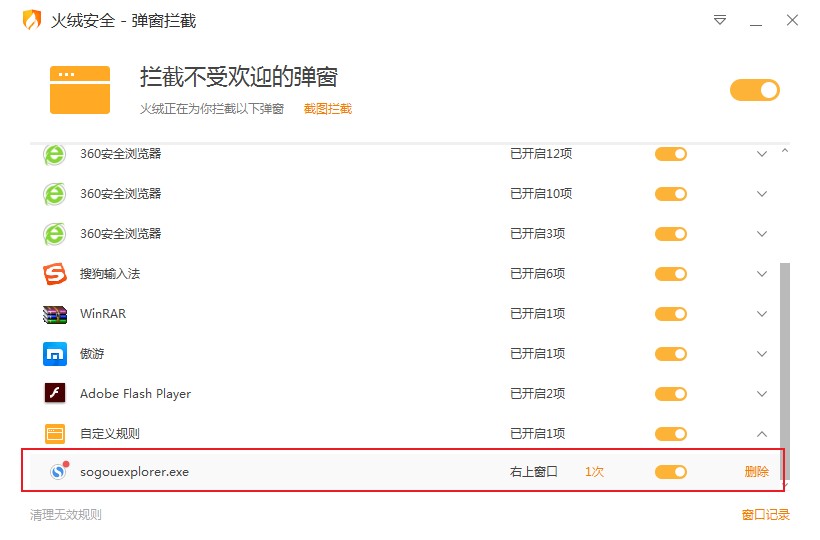Image resolution: width=820 pixels, height=540 pixels.
Task: Click the WinRAR name label
Action: [x=103, y=314]
